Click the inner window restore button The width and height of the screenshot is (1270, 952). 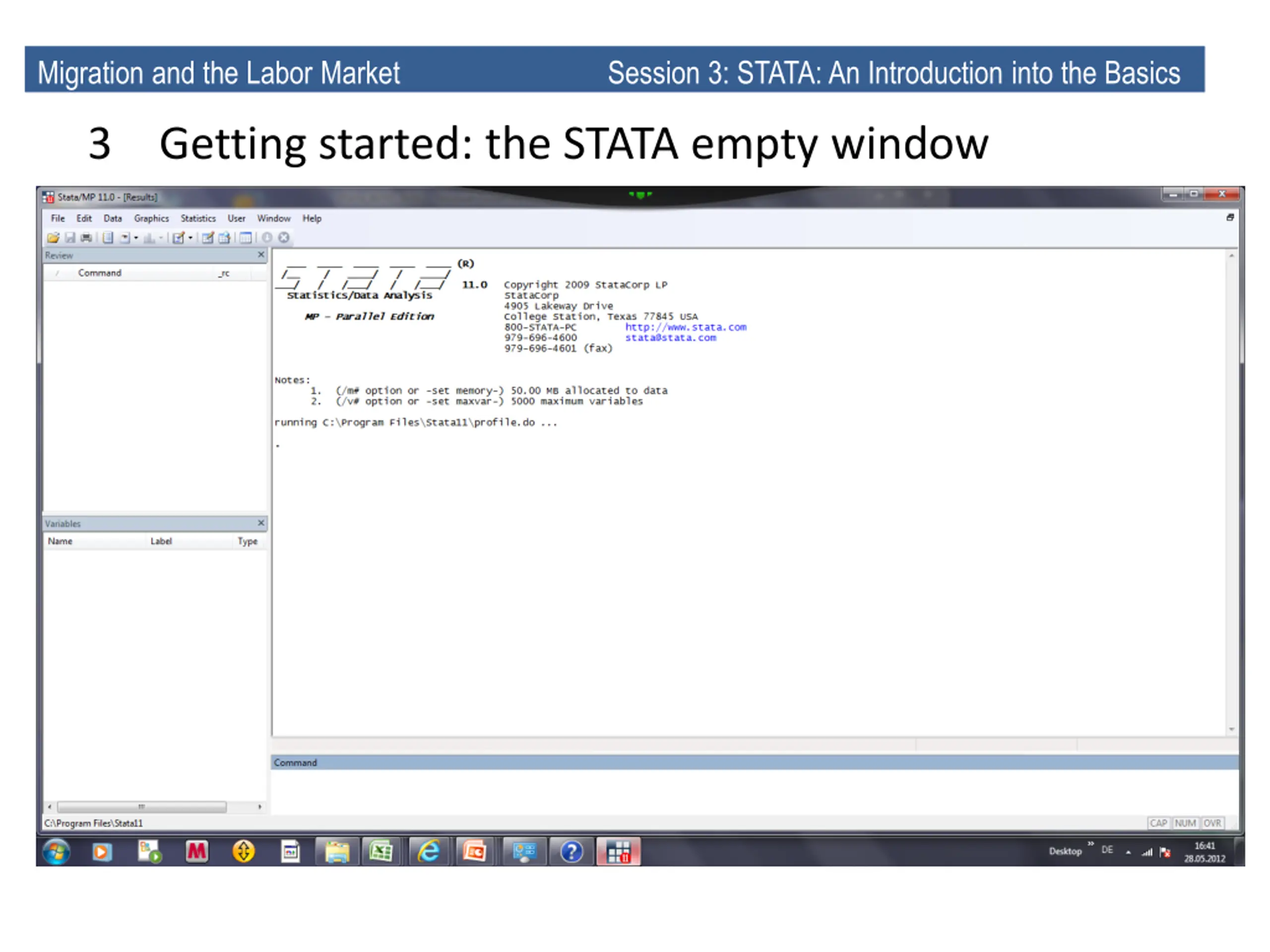pyautogui.click(x=1230, y=218)
